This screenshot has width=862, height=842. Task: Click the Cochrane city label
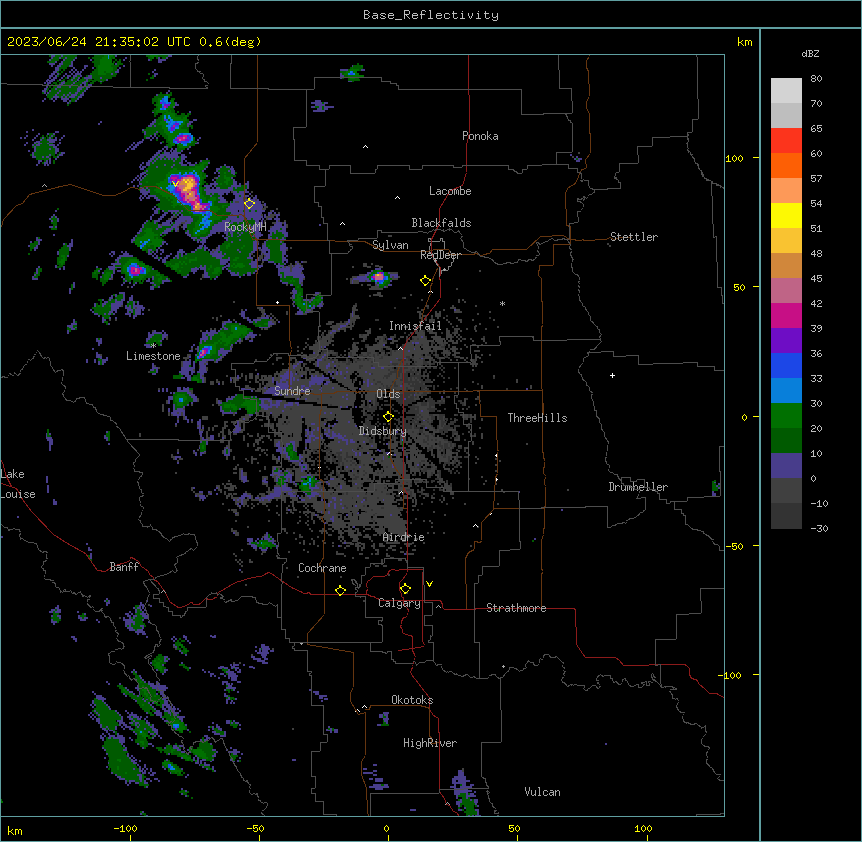point(322,568)
